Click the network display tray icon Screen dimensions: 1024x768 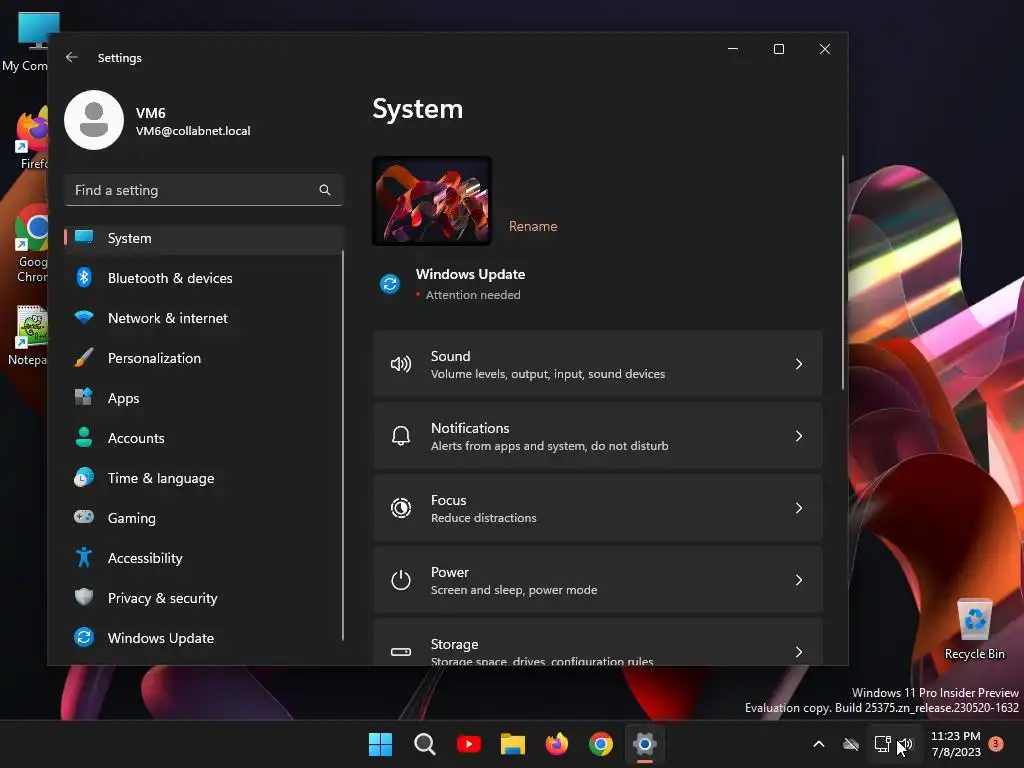[x=882, y=744]
